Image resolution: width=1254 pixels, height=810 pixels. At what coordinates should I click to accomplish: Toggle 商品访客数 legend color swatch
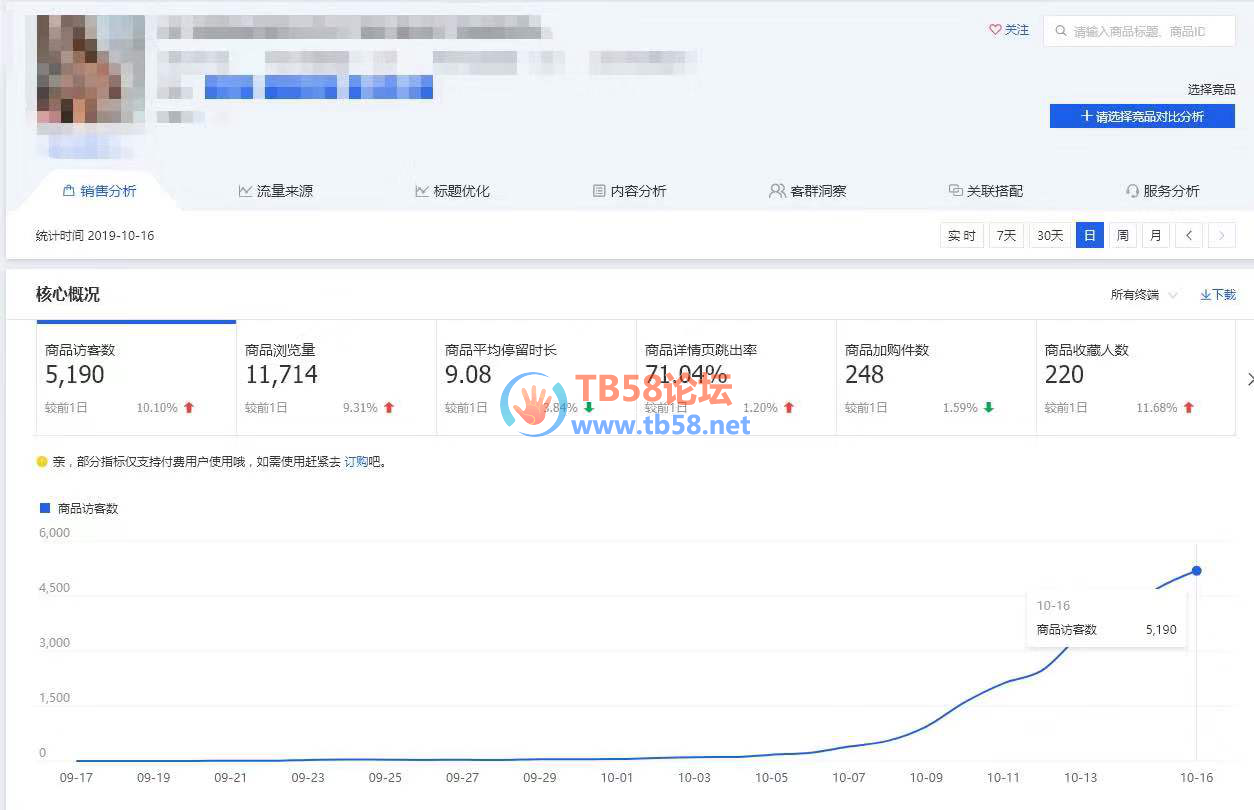(x=44, y=508)
